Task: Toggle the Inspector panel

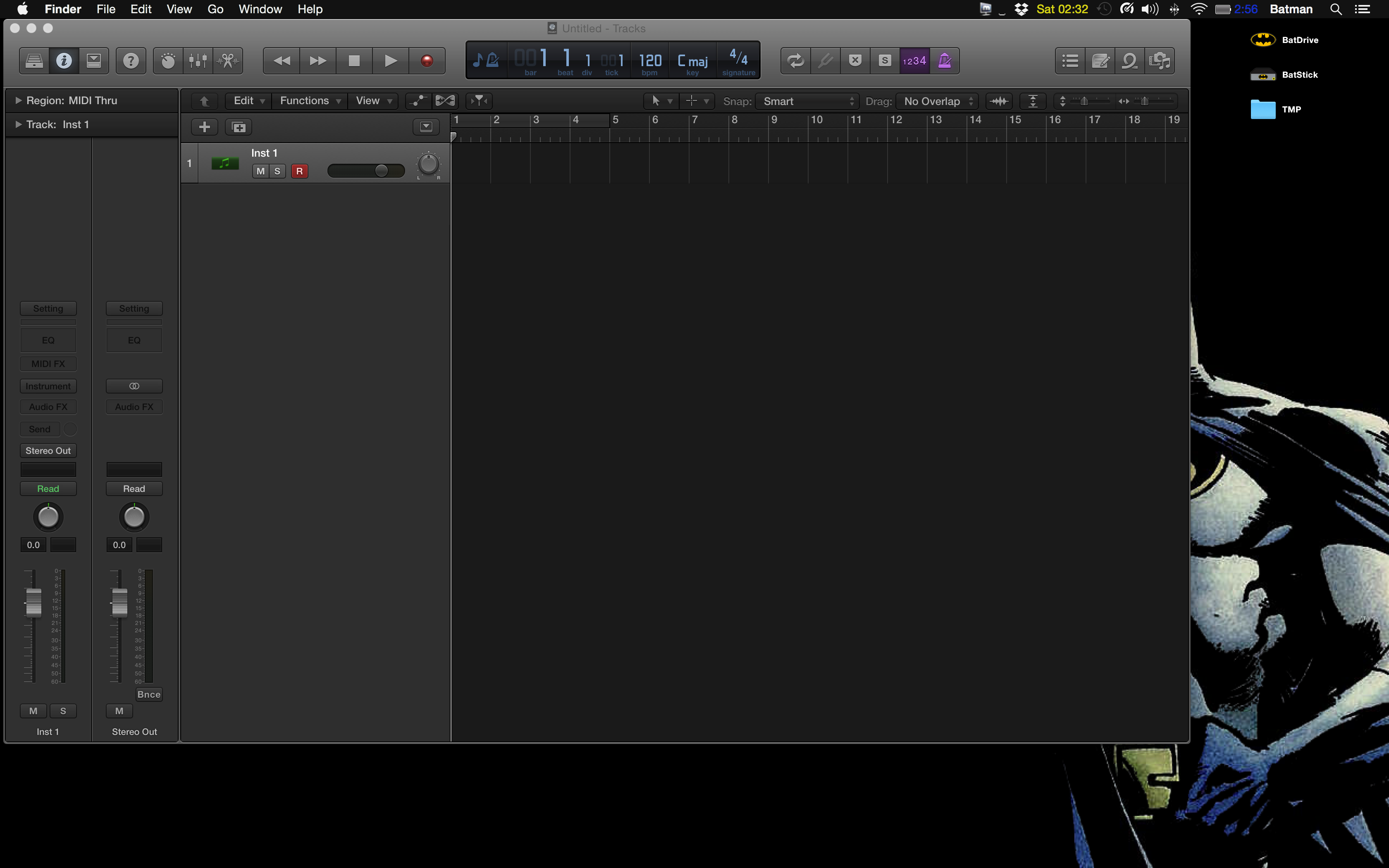Action: click(x=64, y=61)
